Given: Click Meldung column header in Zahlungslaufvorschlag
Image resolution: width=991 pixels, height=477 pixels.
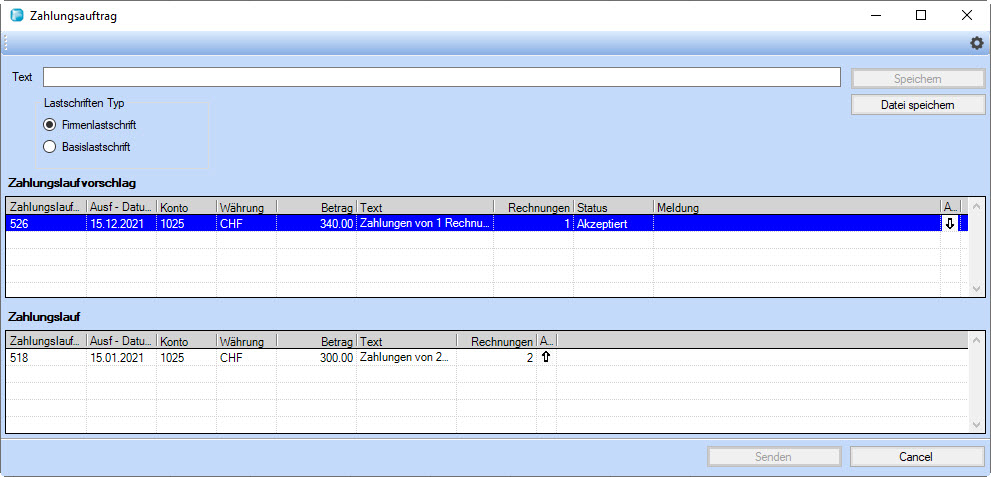Looking at the screenshot, I should [795, 207].
